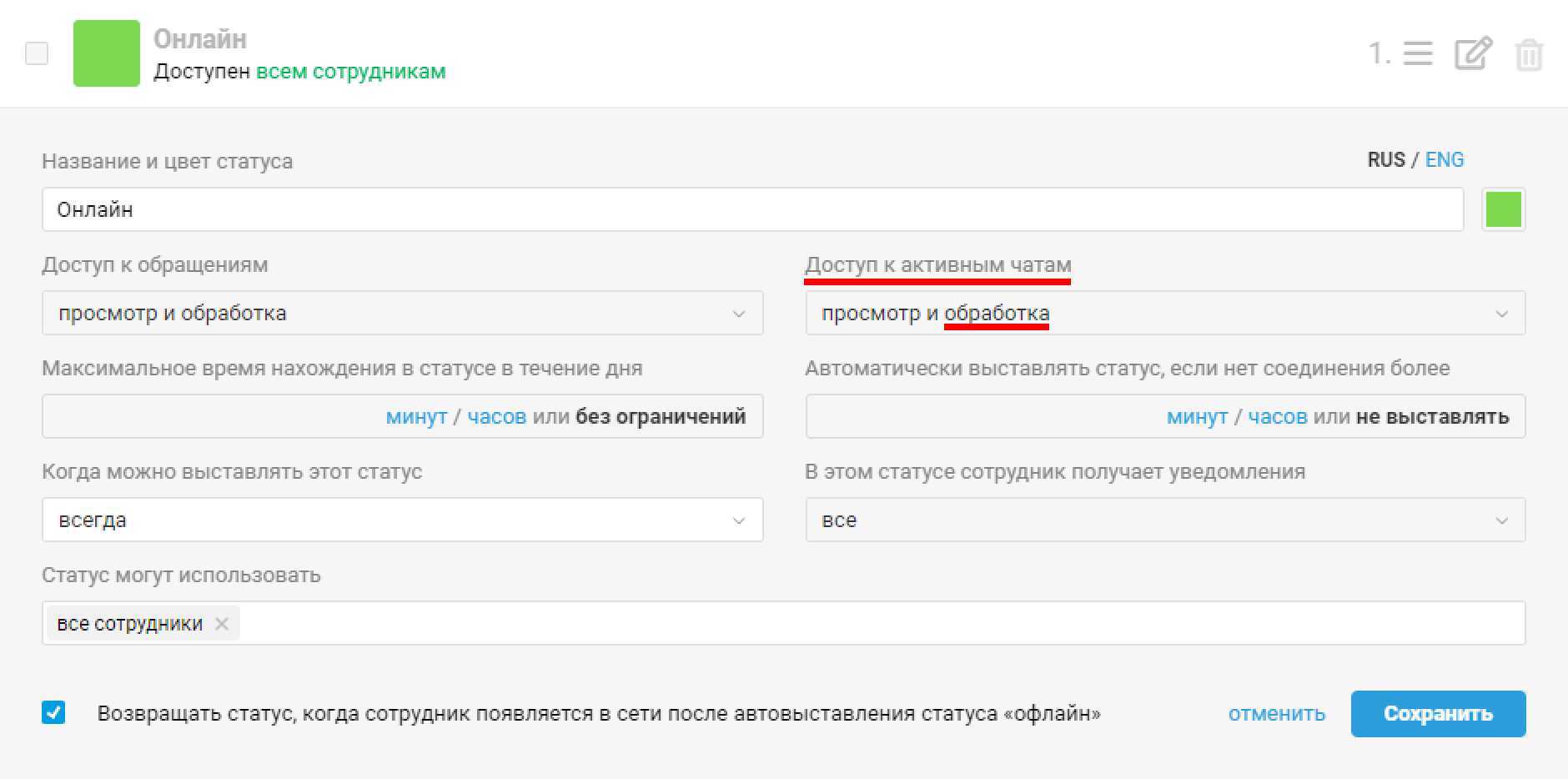
Task: Tick the checkbox next to the Онлайн status row
Action: (x=37, y=53)
